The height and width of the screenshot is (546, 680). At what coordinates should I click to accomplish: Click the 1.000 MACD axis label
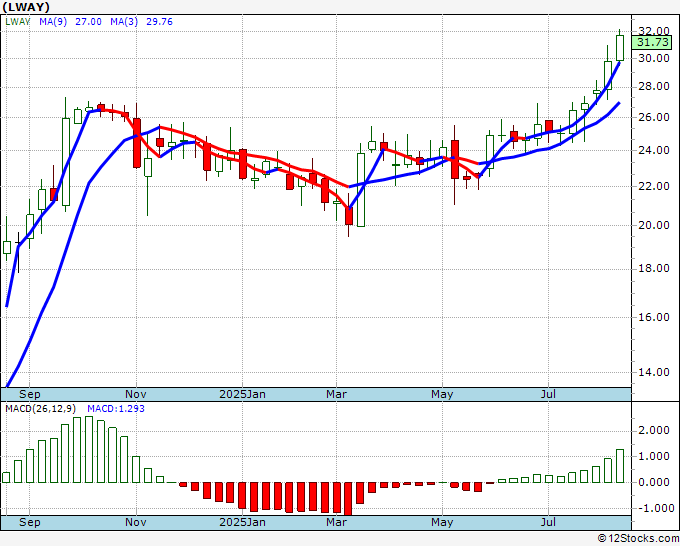[x=654, y=456]
